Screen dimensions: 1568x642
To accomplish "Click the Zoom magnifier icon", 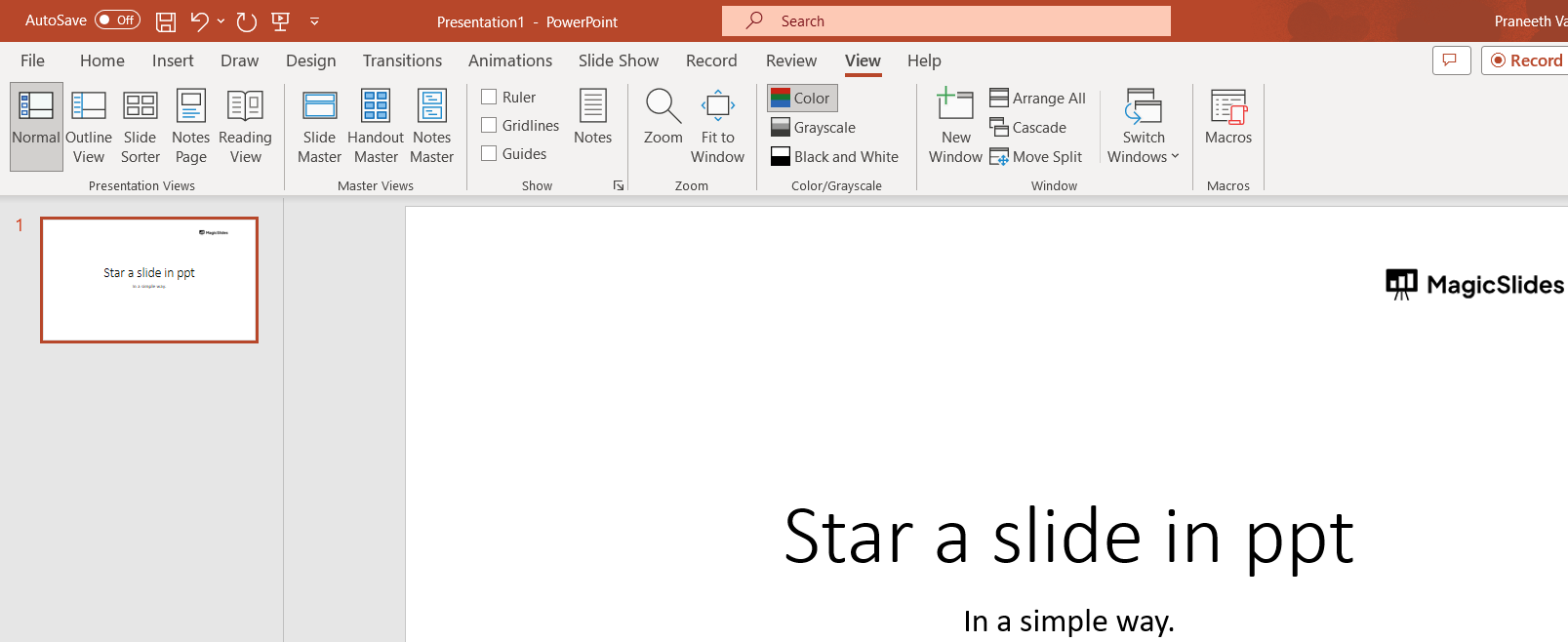I will [x=663, y=107].
